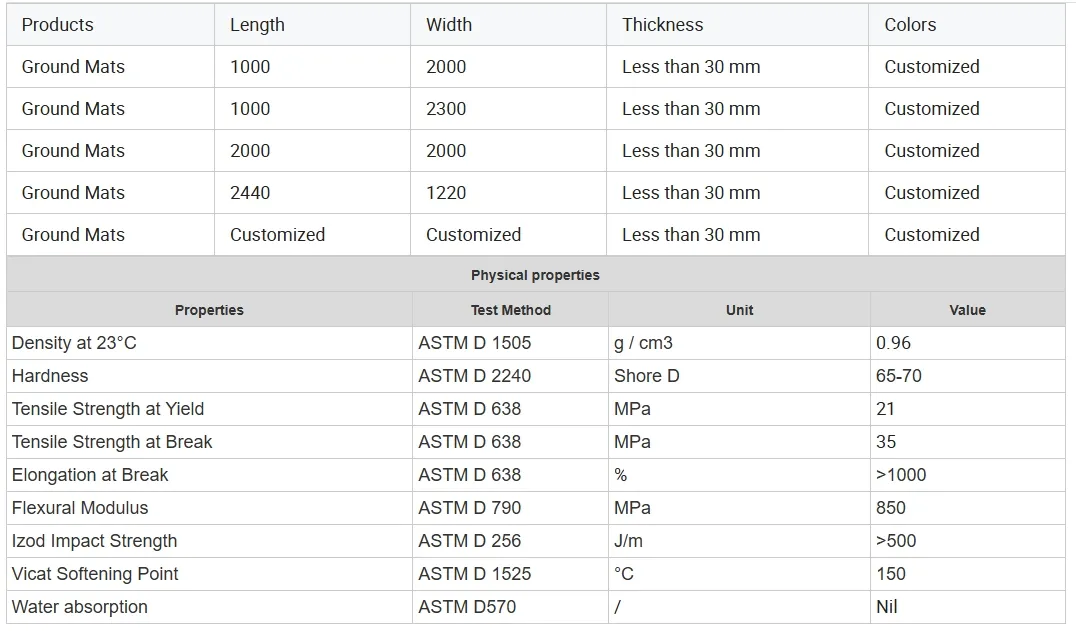Select the ASTM D 1505 cell
Image resolution: width=1076 pixels, height=631 pixels.
click(x=474, y=343)
